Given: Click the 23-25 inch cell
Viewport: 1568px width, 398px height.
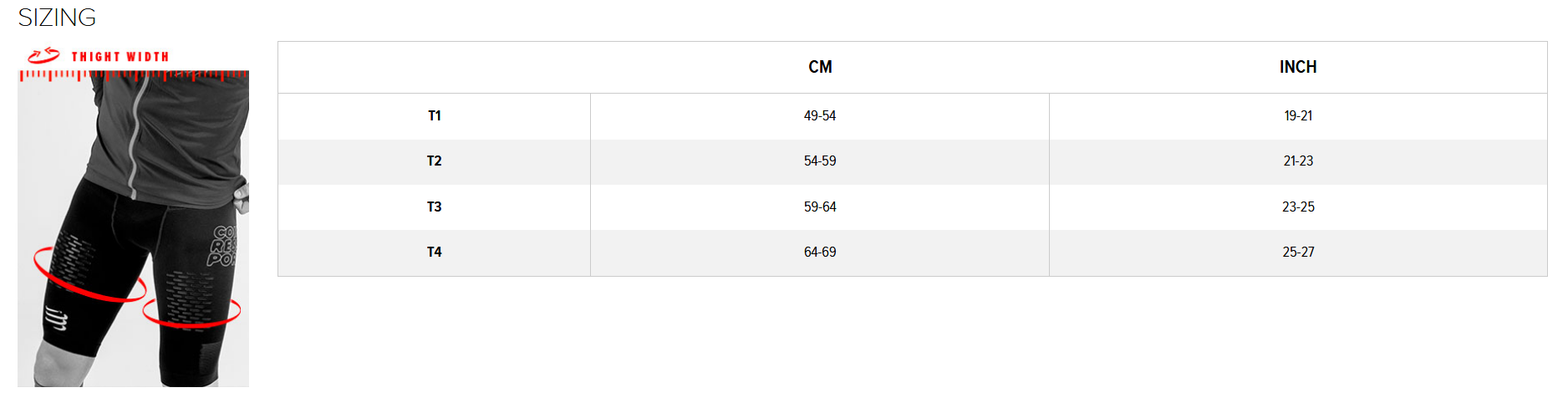Looking at the screenshot, I should (1298, 207).
